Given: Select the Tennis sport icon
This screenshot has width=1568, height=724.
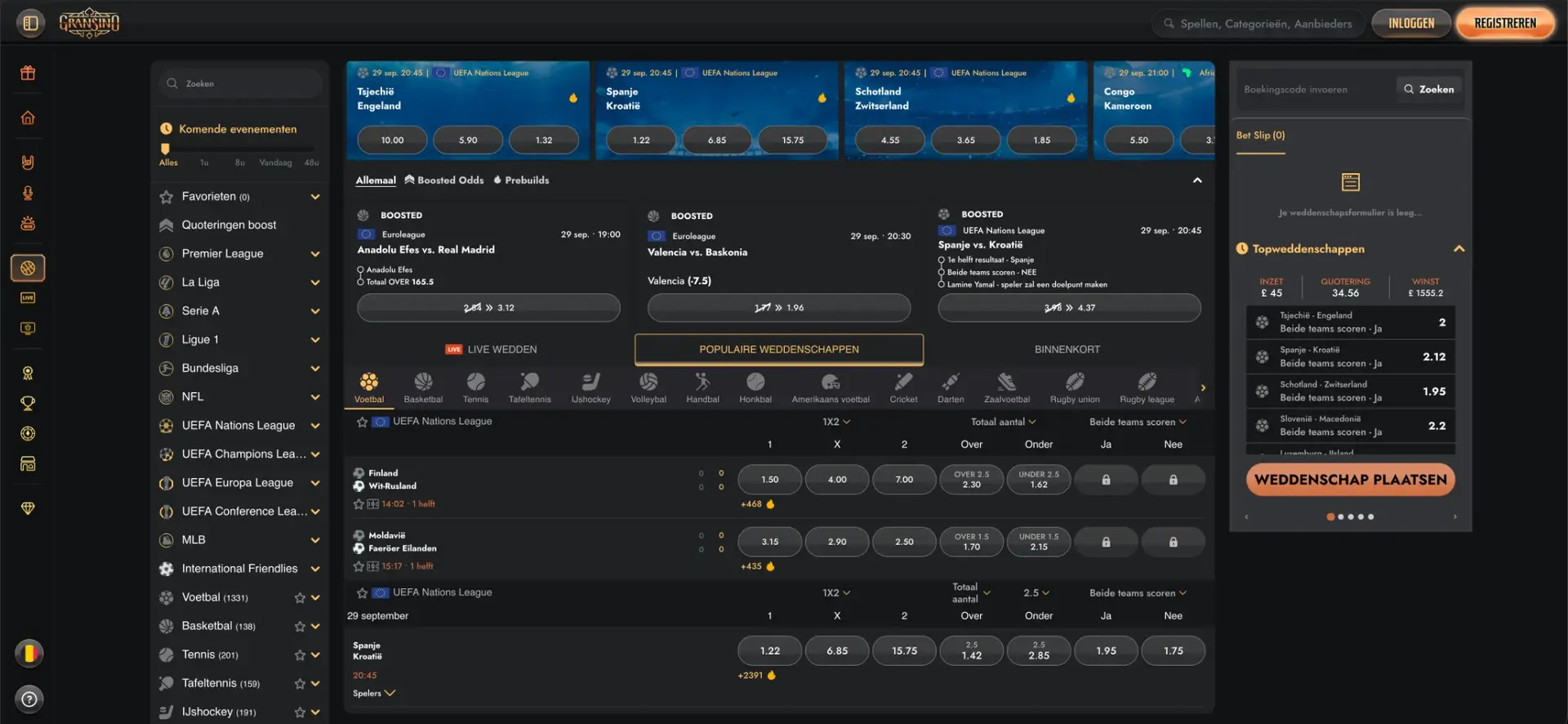Looking at the screenshot, I should click(476, 387).
